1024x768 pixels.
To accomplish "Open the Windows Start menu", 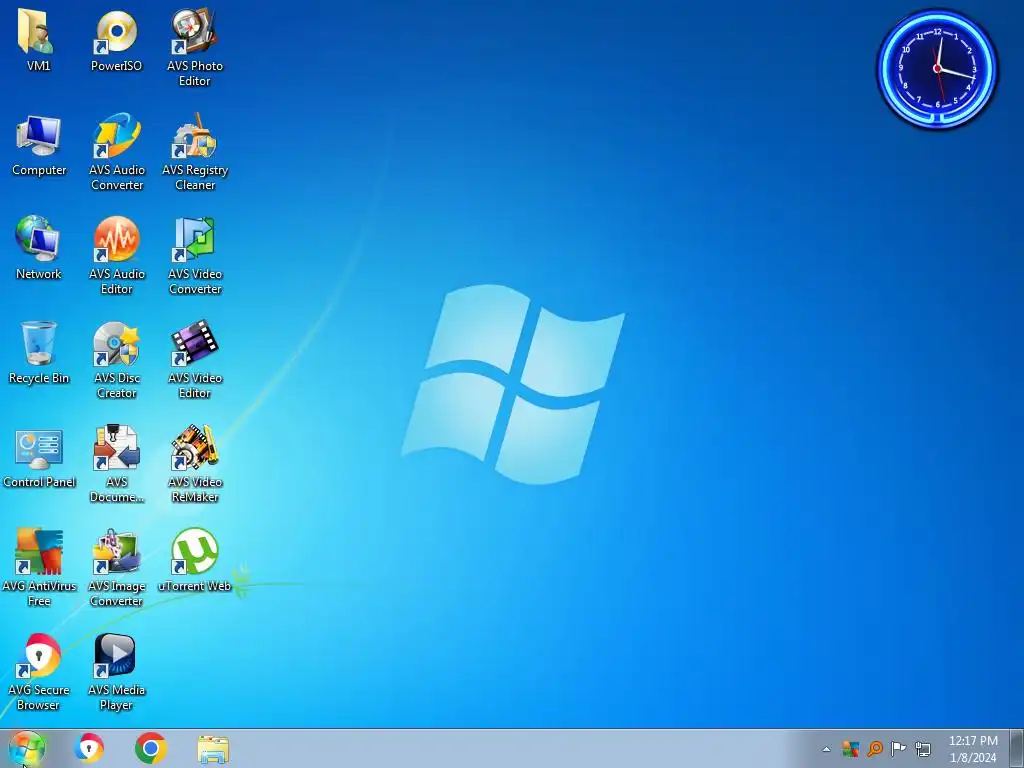I will [27, 748].
